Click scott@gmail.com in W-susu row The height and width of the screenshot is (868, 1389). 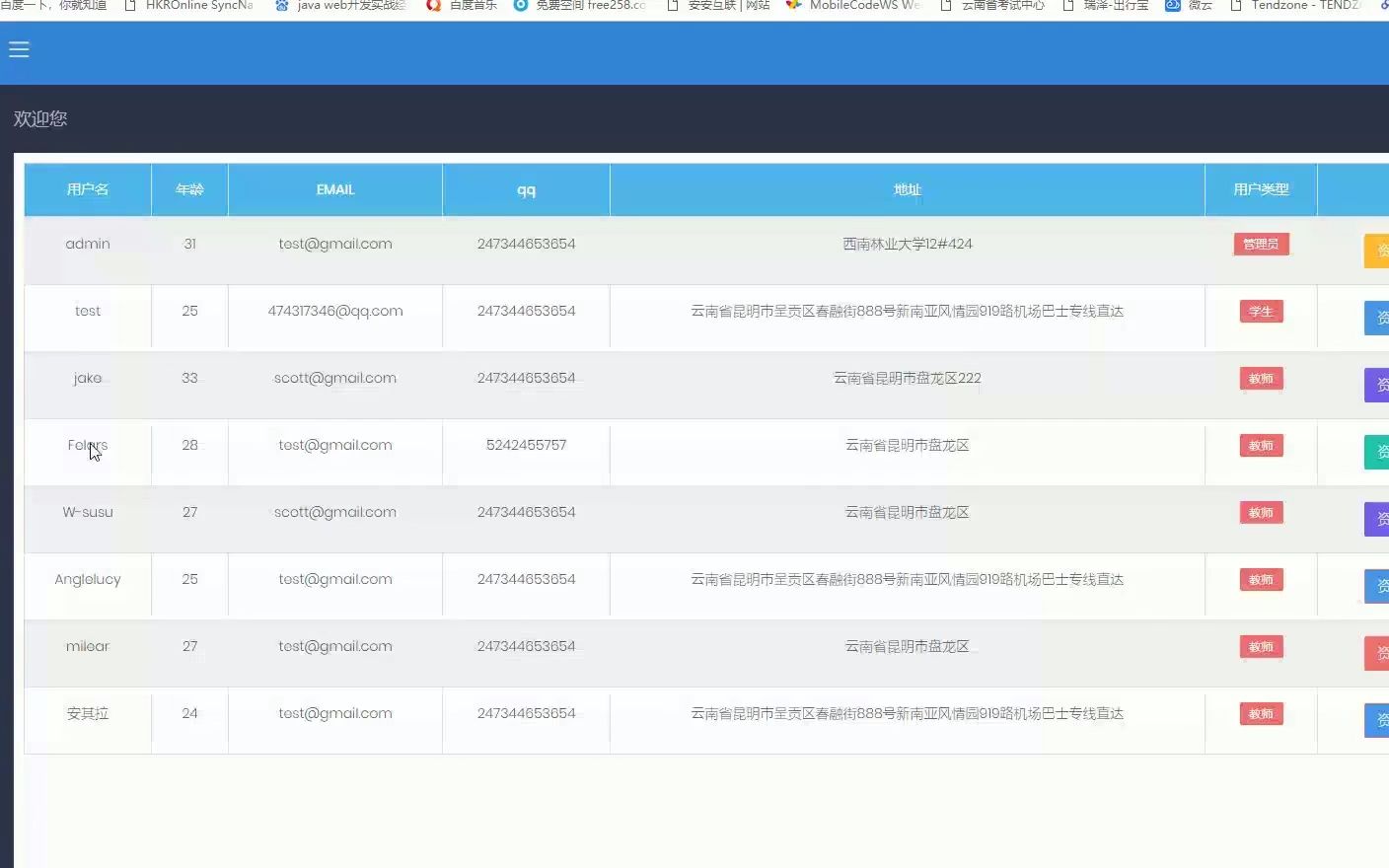[x=335, y=512]
